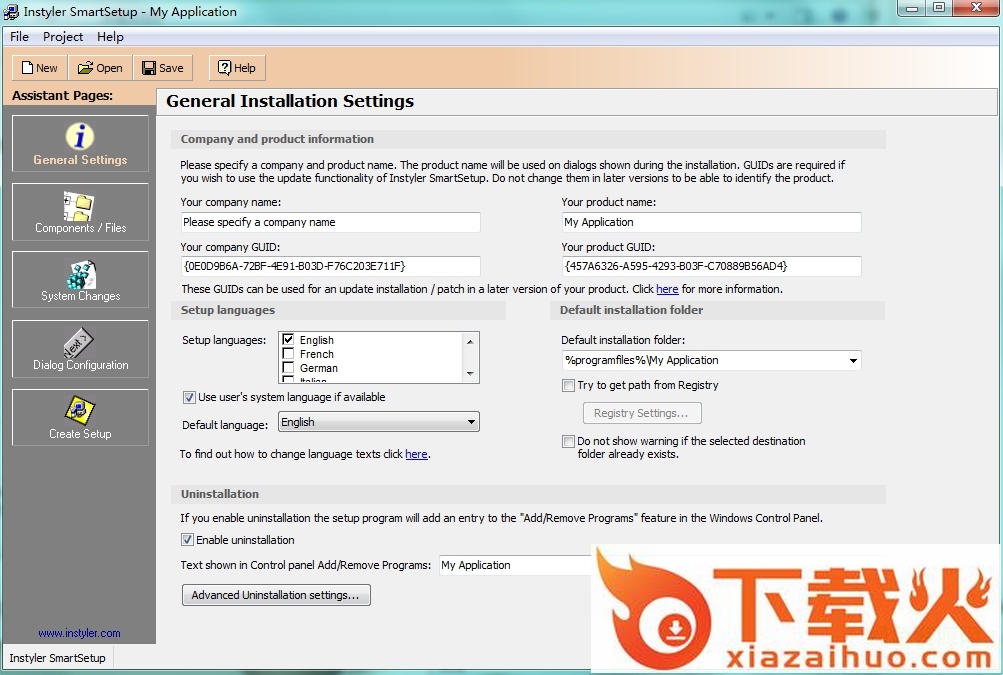Click the Instyler SmartSetup status bar text
This screenshot has width=1003, height=675.
[58, 658]
